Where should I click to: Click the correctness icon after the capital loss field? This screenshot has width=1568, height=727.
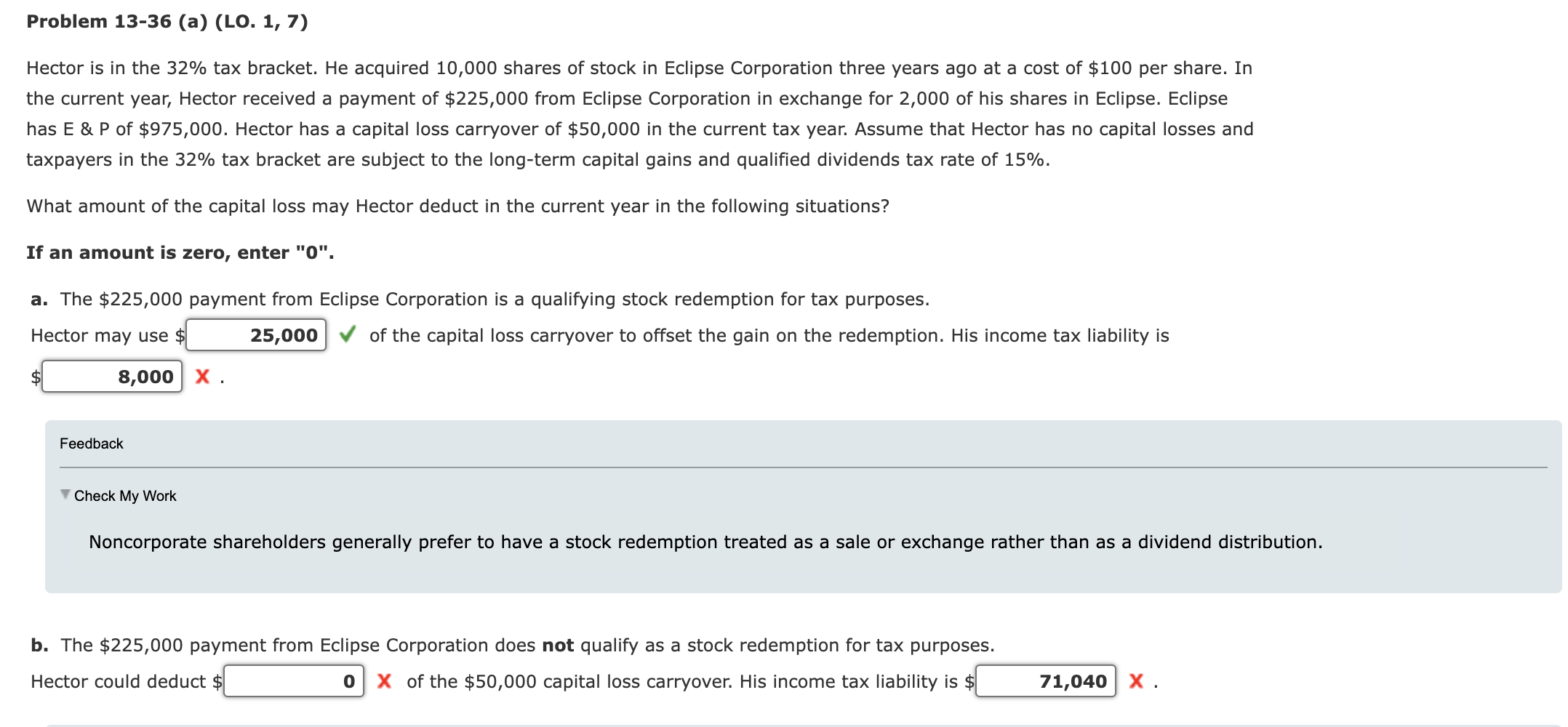pyautogui.click(x=348, y=335)
